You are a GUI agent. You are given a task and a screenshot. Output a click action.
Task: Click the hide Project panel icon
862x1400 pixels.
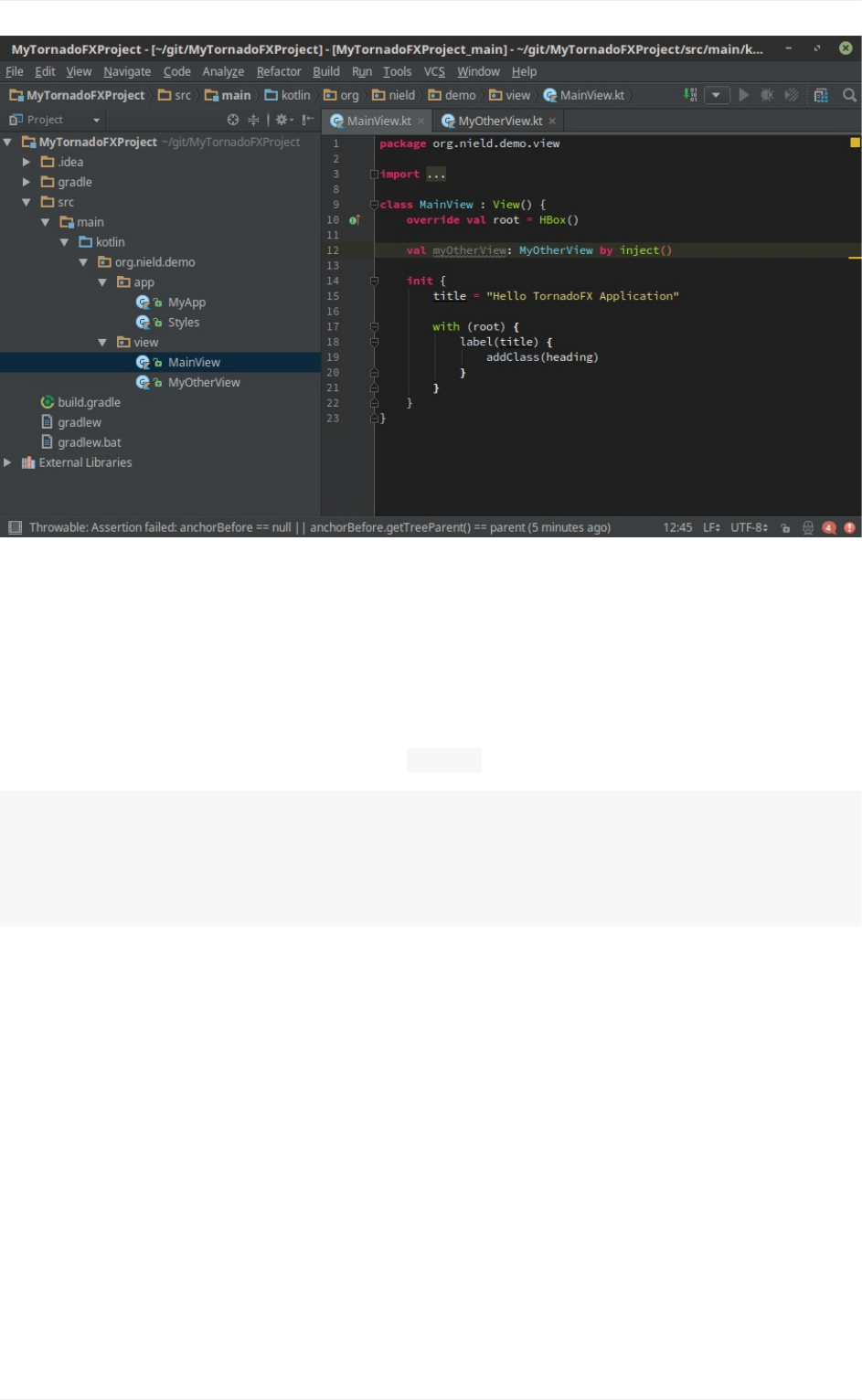(308, 120)
